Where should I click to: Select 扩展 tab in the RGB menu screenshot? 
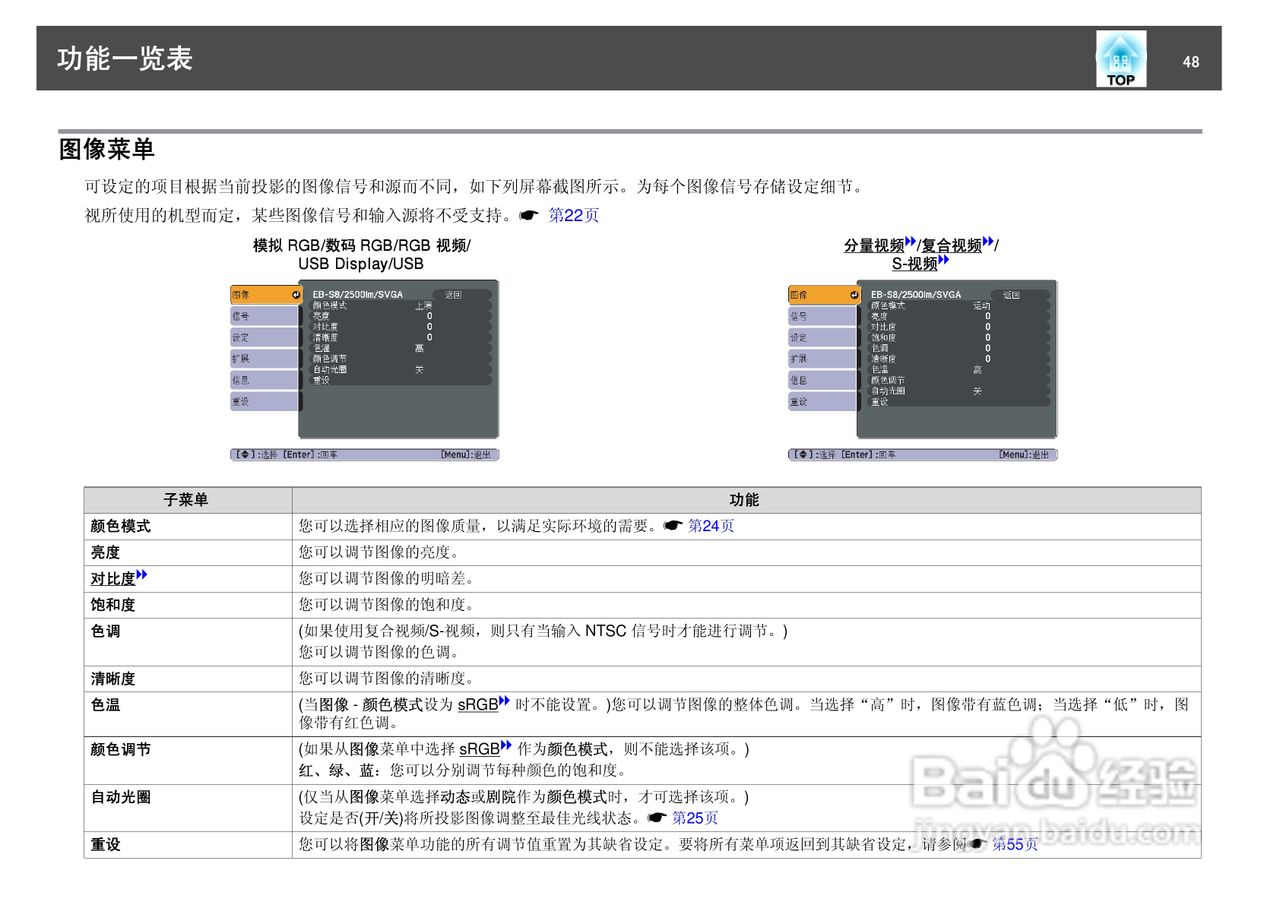click(x=265, y=358)
